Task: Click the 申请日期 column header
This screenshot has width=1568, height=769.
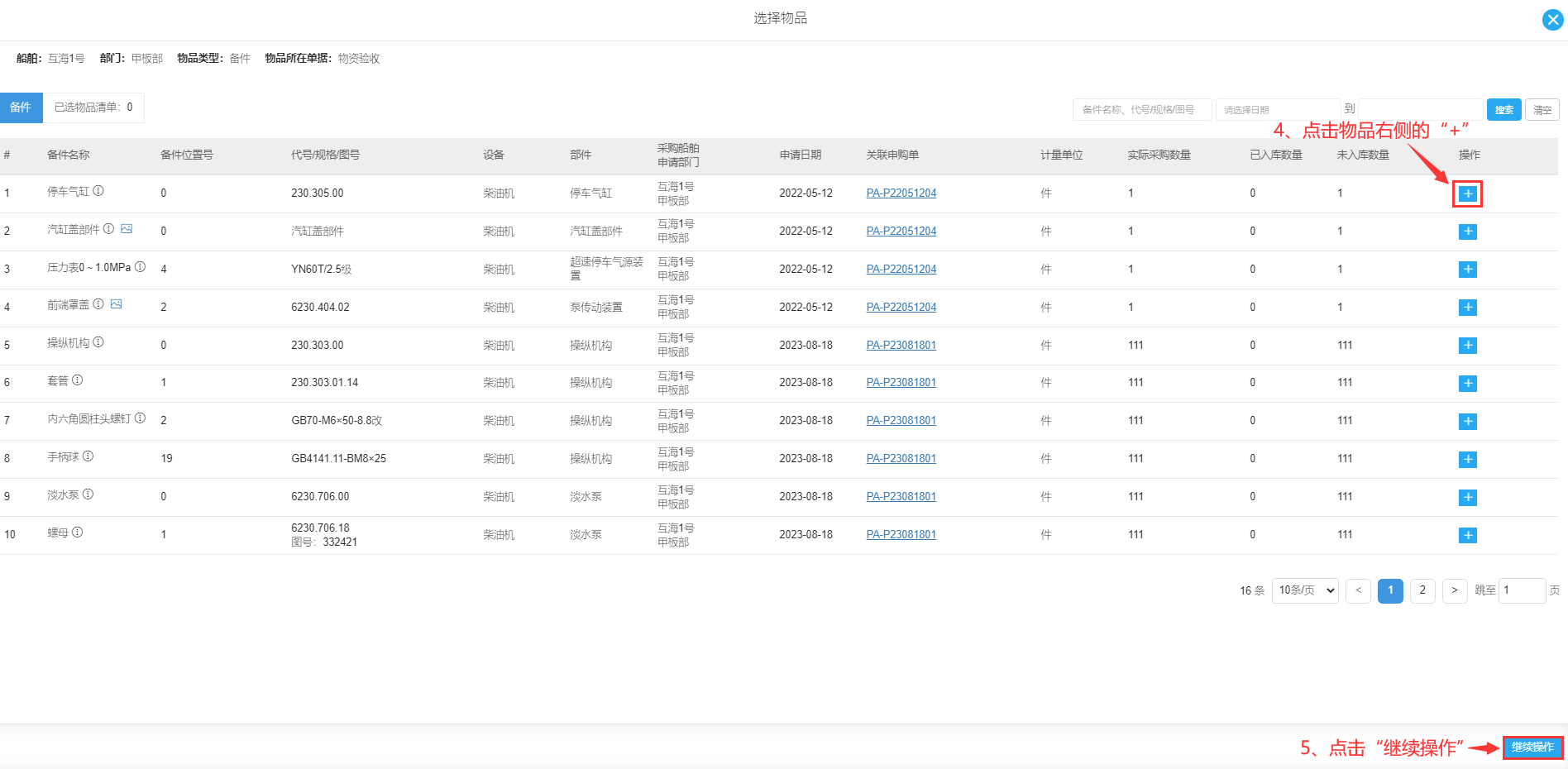Action: click(801, 155)
